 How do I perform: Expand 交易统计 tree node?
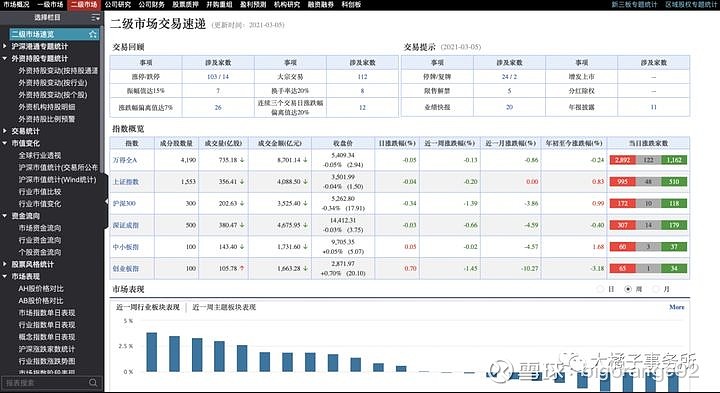(x=5, y=131)
